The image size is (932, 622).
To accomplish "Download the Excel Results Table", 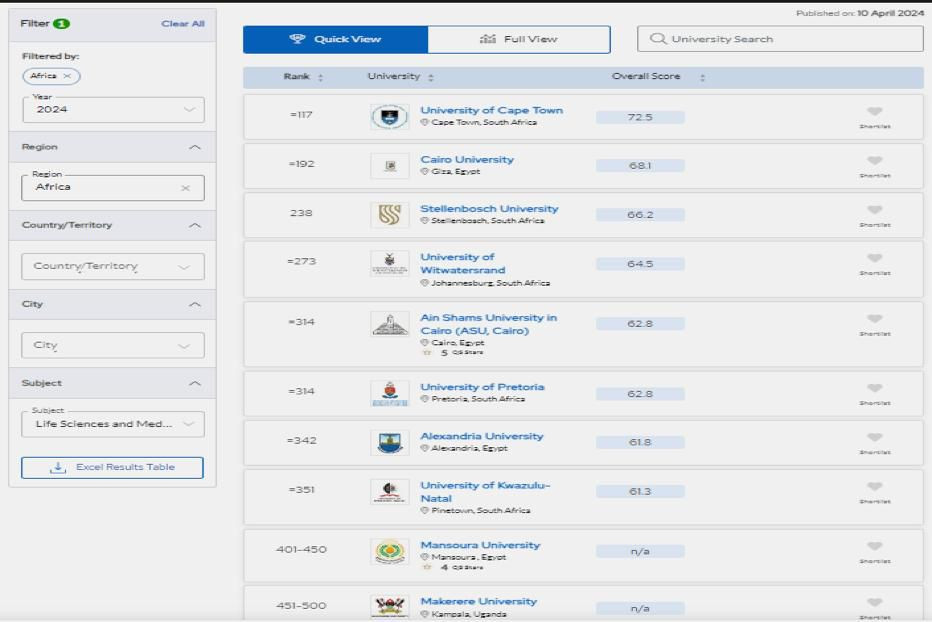I will 112,467.
